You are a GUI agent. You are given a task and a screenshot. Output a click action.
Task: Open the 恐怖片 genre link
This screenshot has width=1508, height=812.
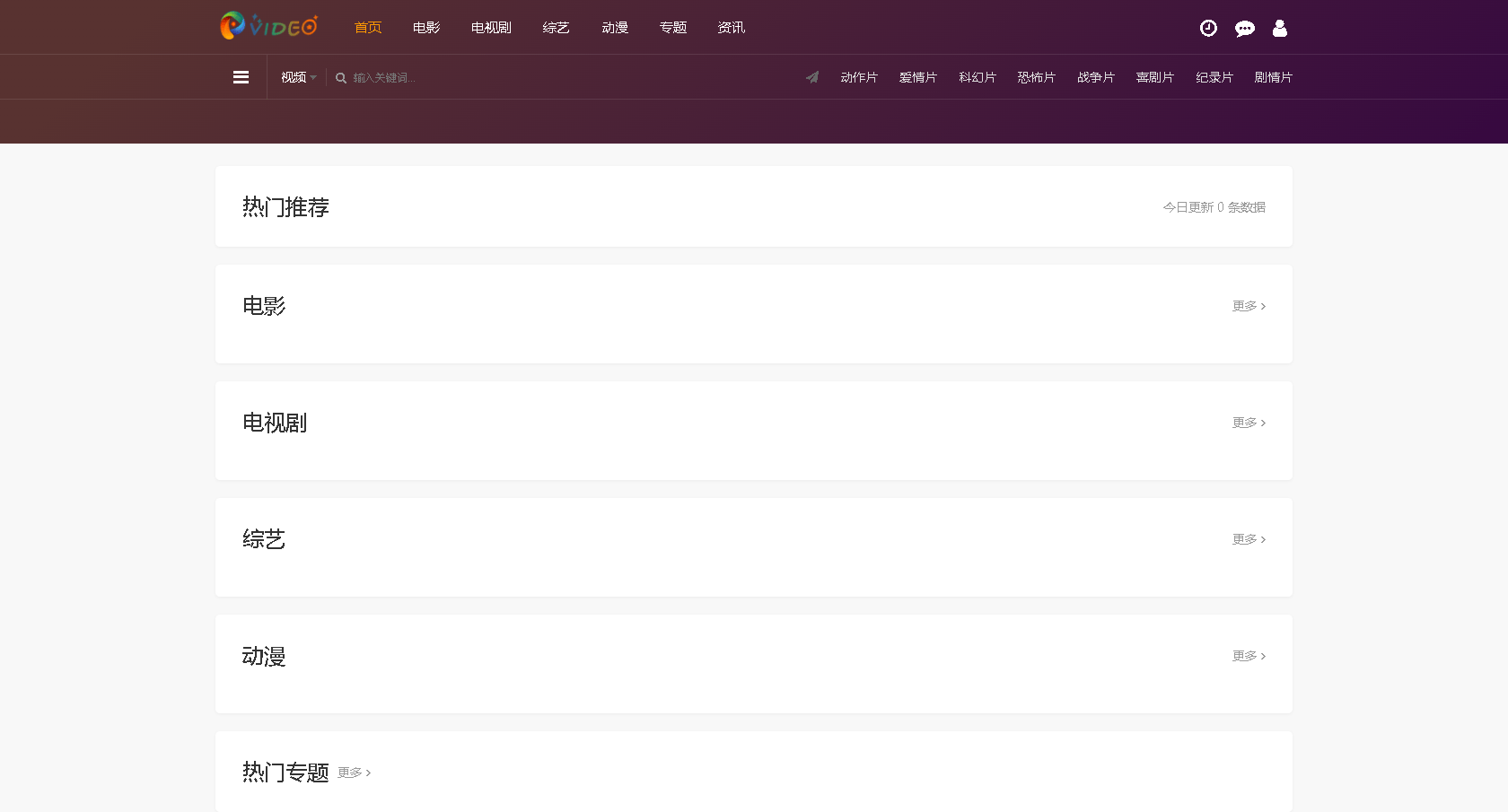point(1036,77)
